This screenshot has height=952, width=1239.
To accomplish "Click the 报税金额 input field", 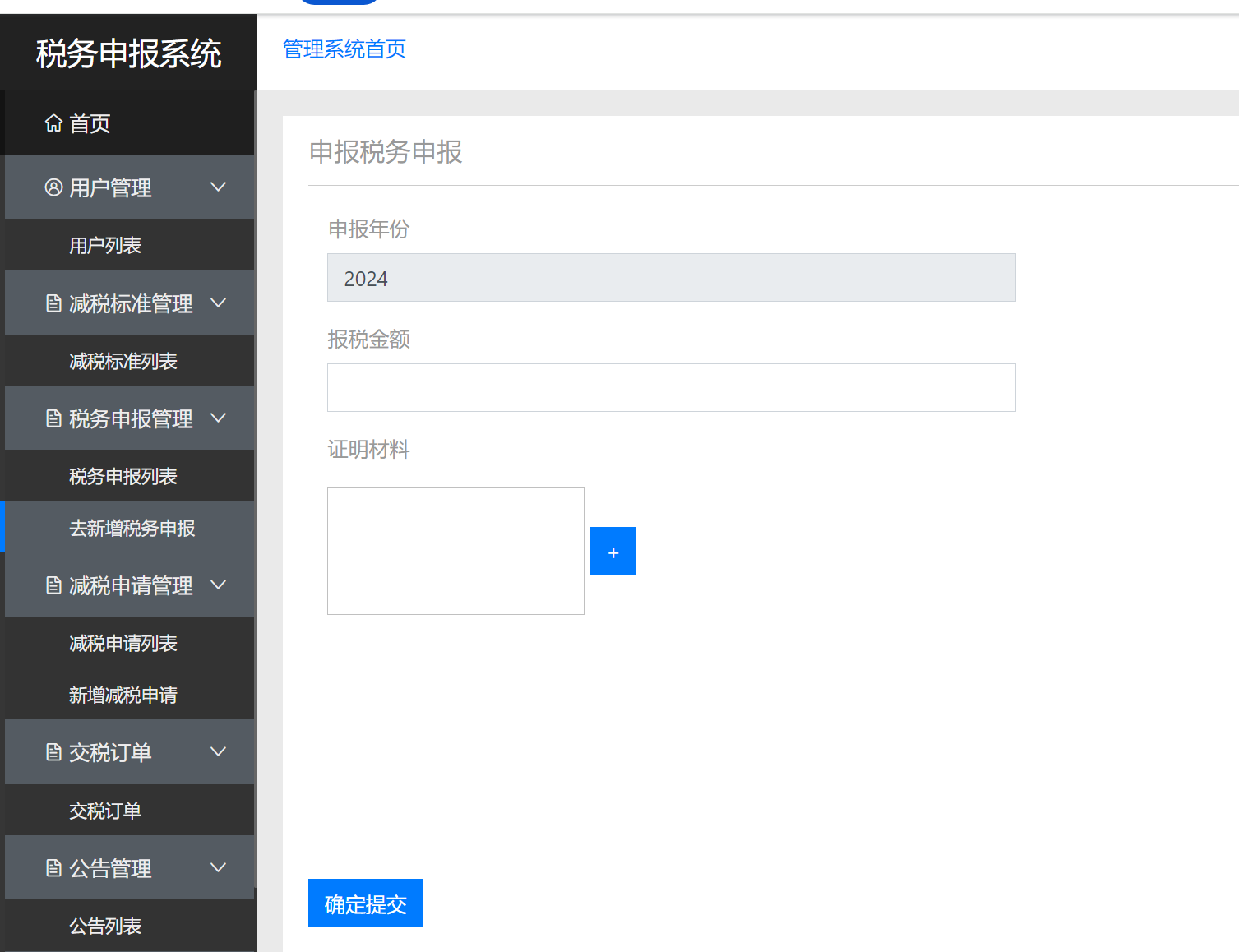I will coord(670,387).
